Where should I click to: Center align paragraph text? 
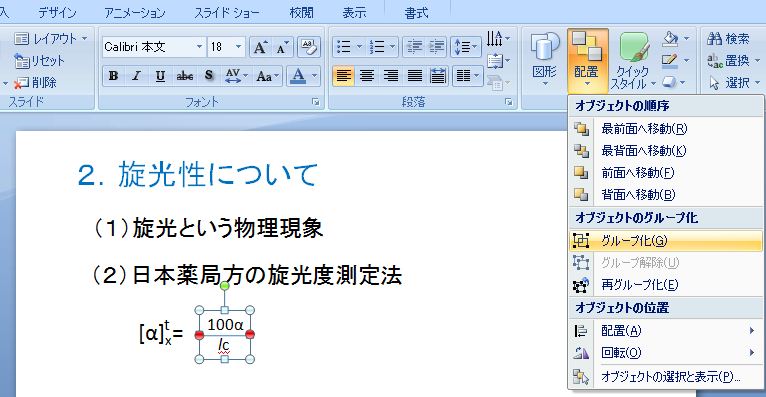(366, 76)
